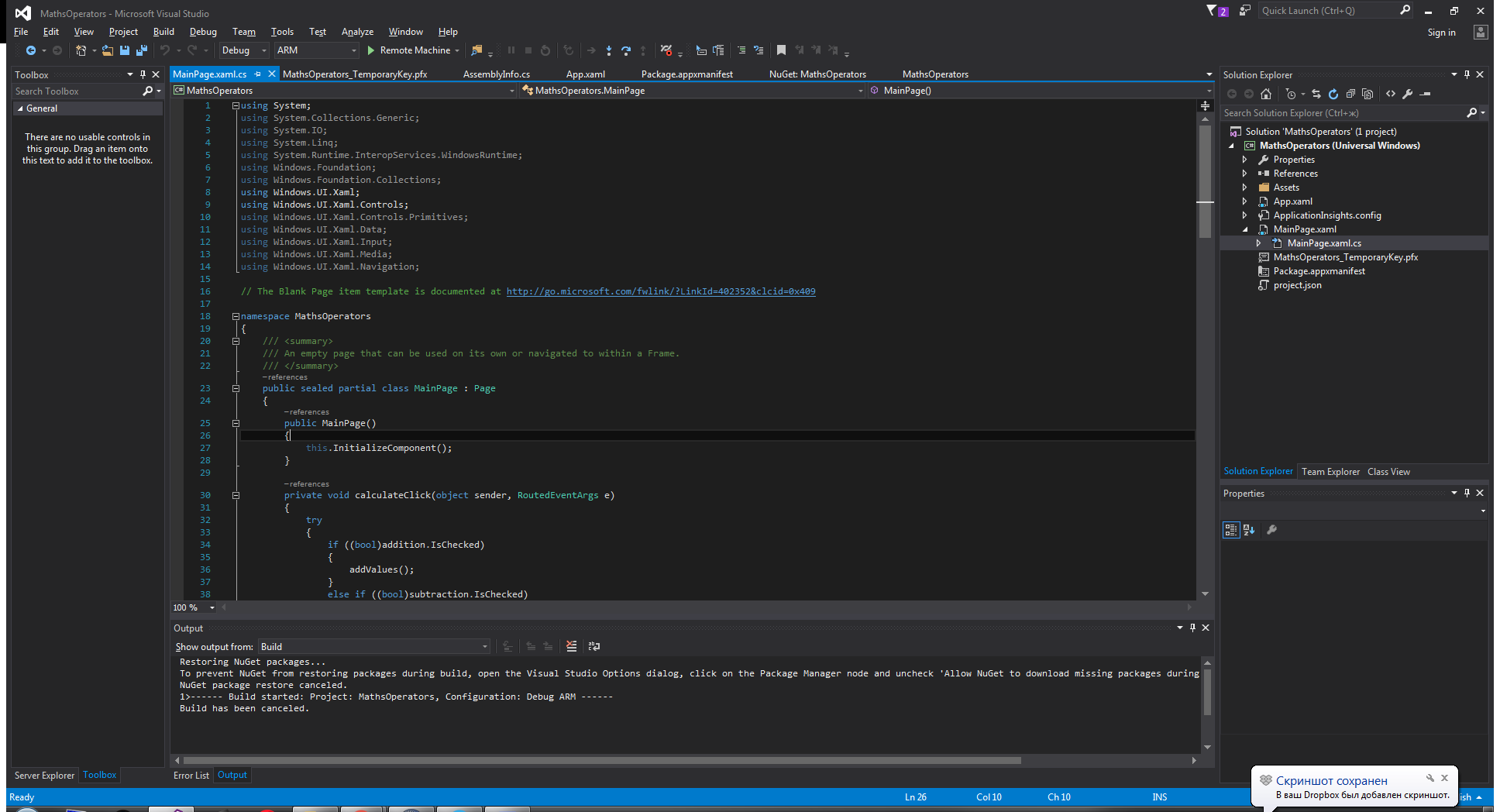Screen dimensions: 1500x812
Task: Open the ARM platform dropdown
Action: pyautogui.click(x=317, y=50)
